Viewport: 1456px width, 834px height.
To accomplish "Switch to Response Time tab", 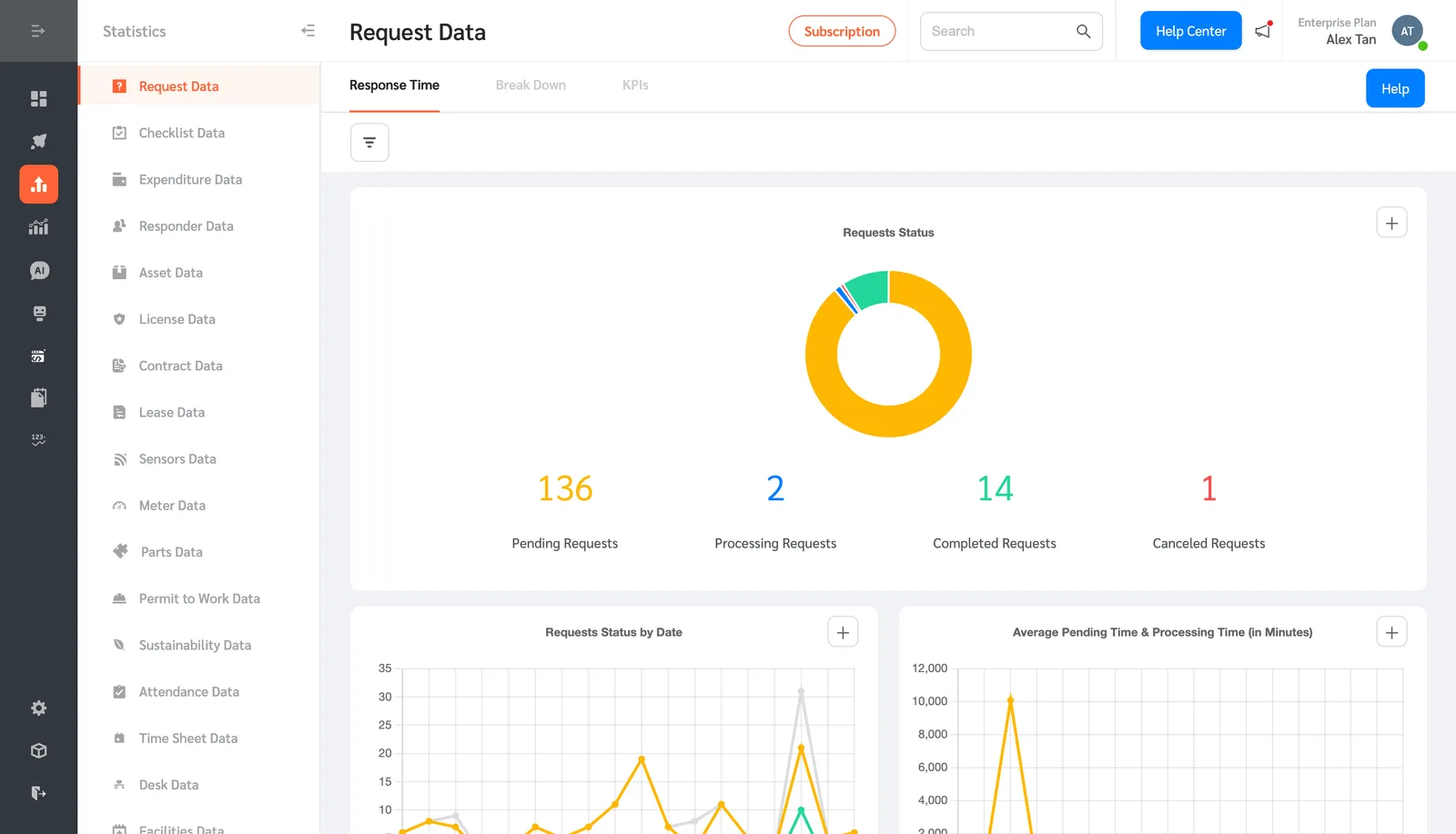I will tap(394, 85).
